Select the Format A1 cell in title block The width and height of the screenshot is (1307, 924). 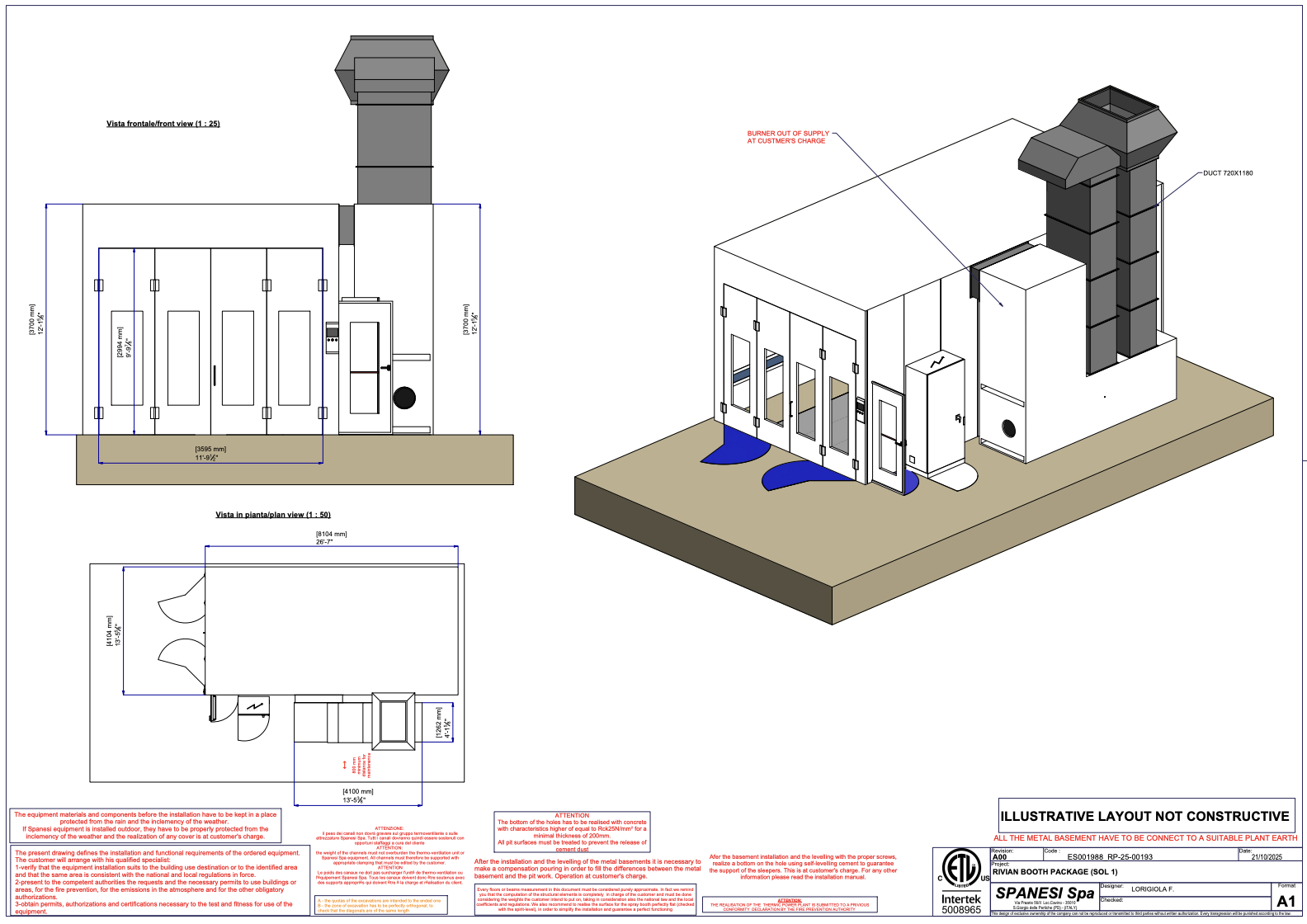pyautogui.click(x=1286, y=899)
